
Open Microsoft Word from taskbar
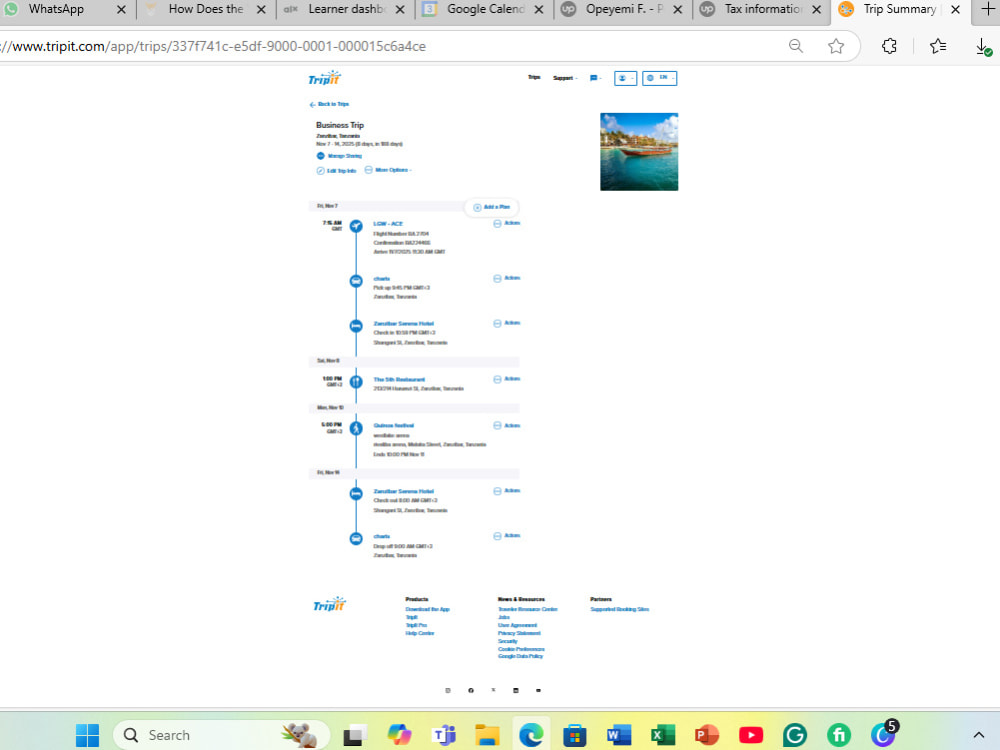tap(618, 735)
